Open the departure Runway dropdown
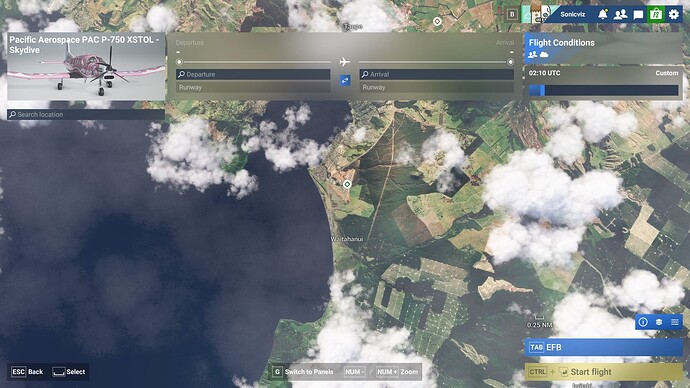 (253, 88)
